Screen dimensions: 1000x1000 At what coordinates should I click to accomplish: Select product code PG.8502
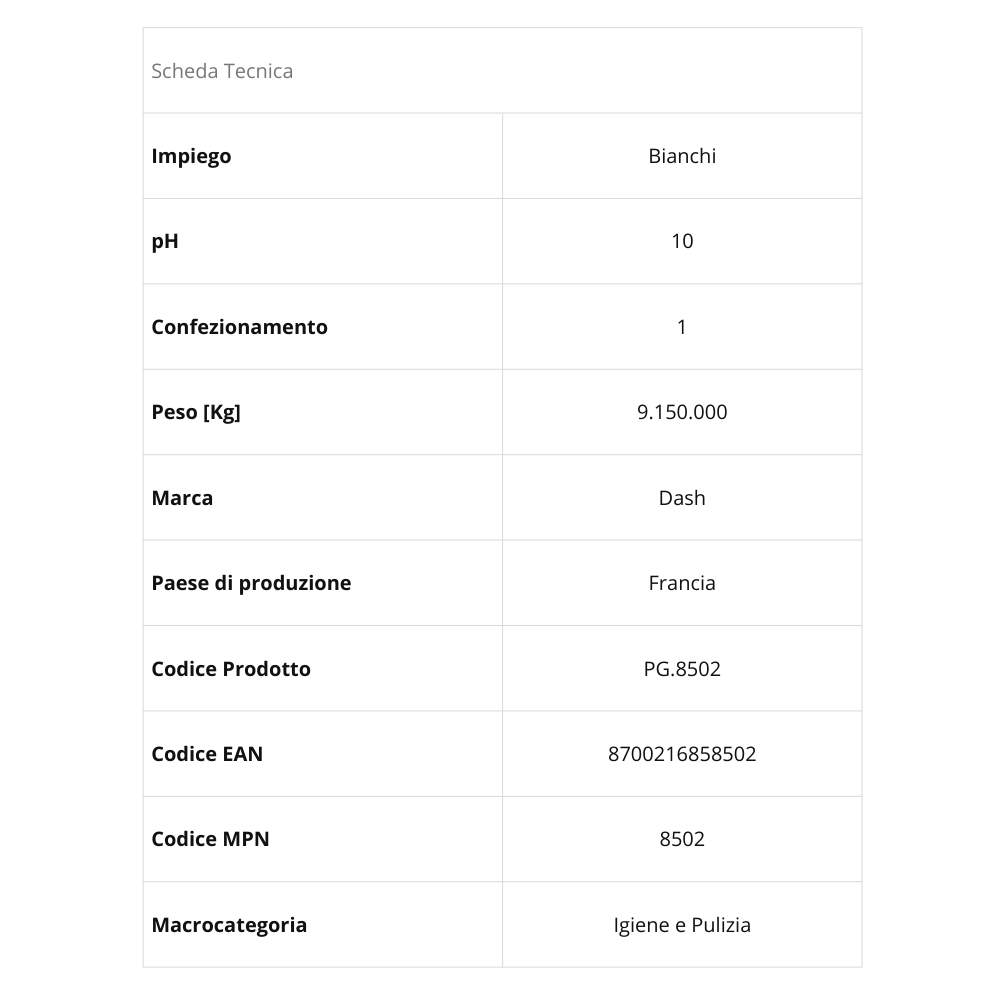(682, 669)
